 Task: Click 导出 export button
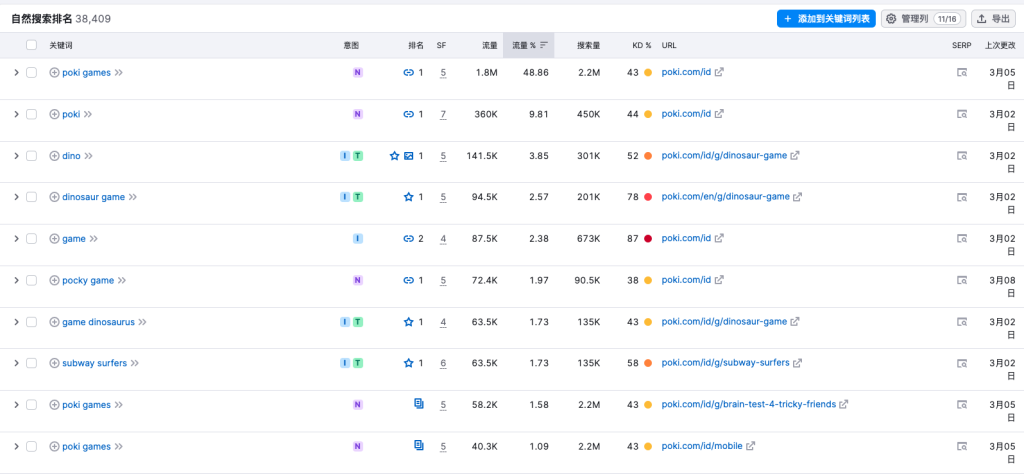click(x=993, y=19)
